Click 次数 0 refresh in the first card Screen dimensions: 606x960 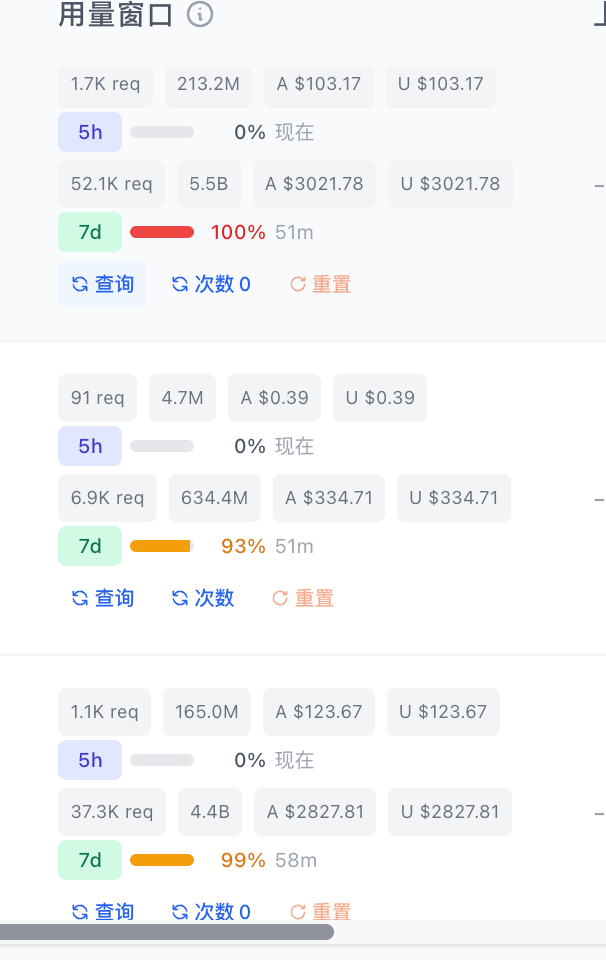[211, 284]
